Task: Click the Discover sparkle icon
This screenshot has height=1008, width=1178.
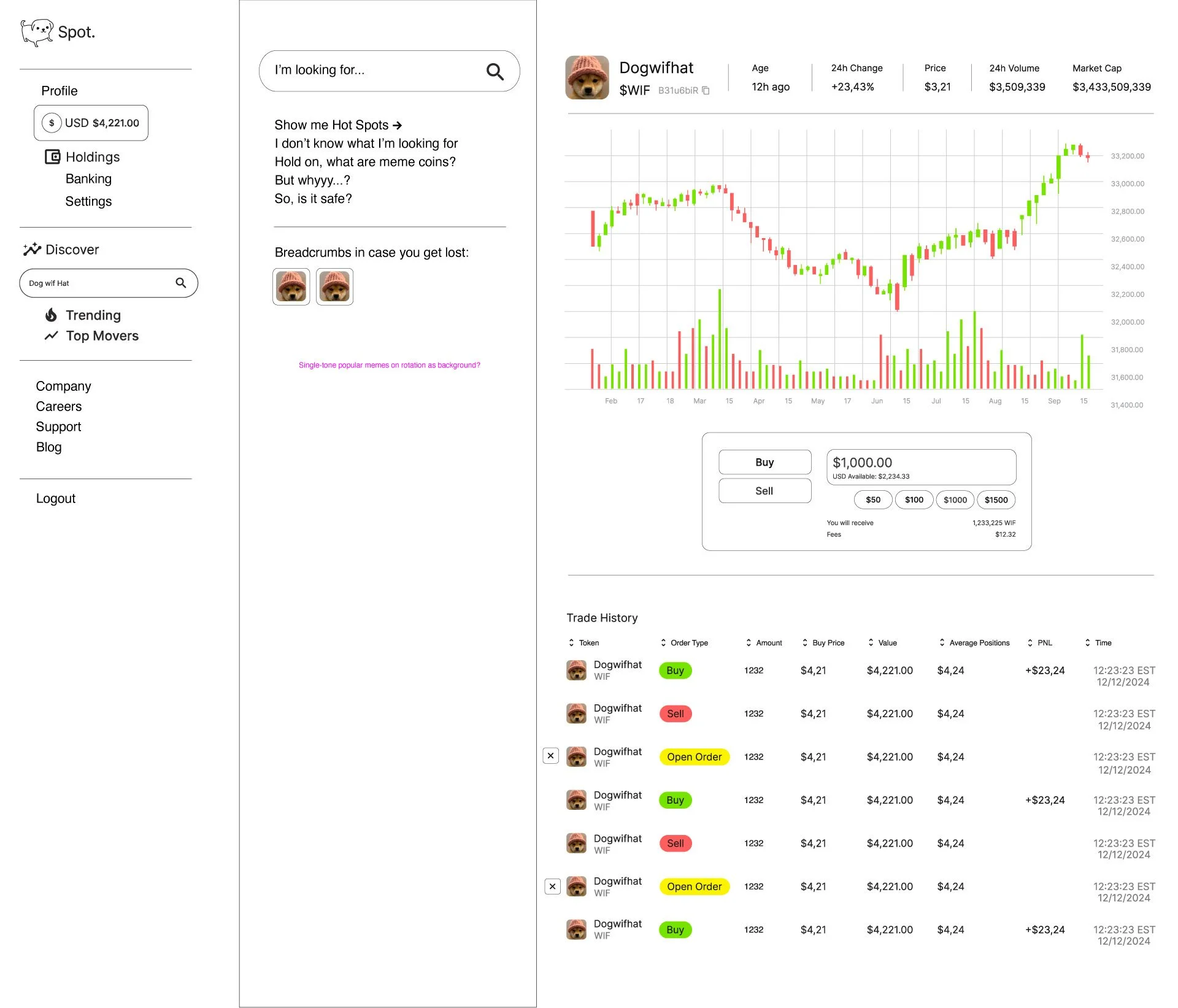Action: pyautogui.click(x=32, y=249)
